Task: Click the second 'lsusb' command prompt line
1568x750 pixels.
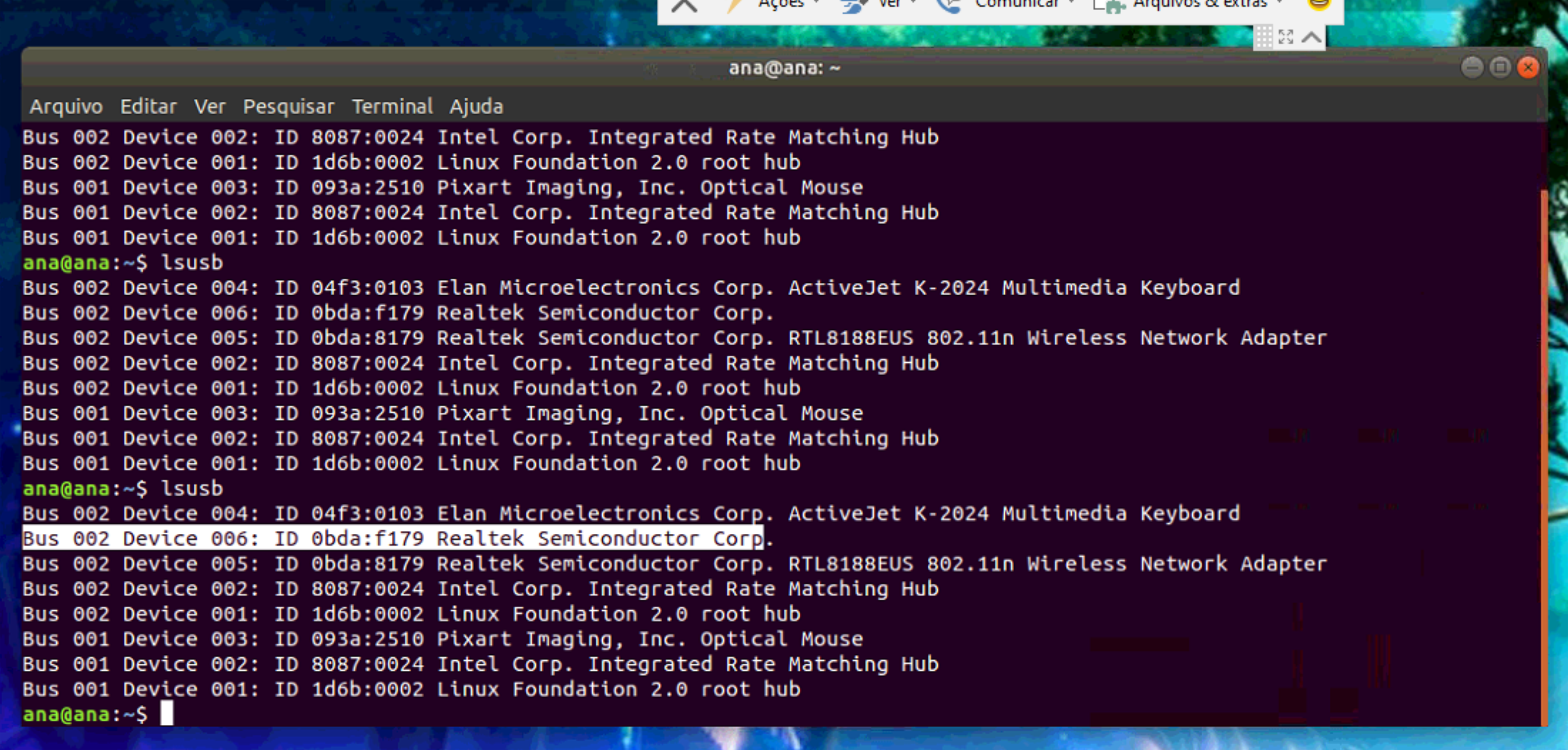Action: pyautogui.click(x=123, y=489)
